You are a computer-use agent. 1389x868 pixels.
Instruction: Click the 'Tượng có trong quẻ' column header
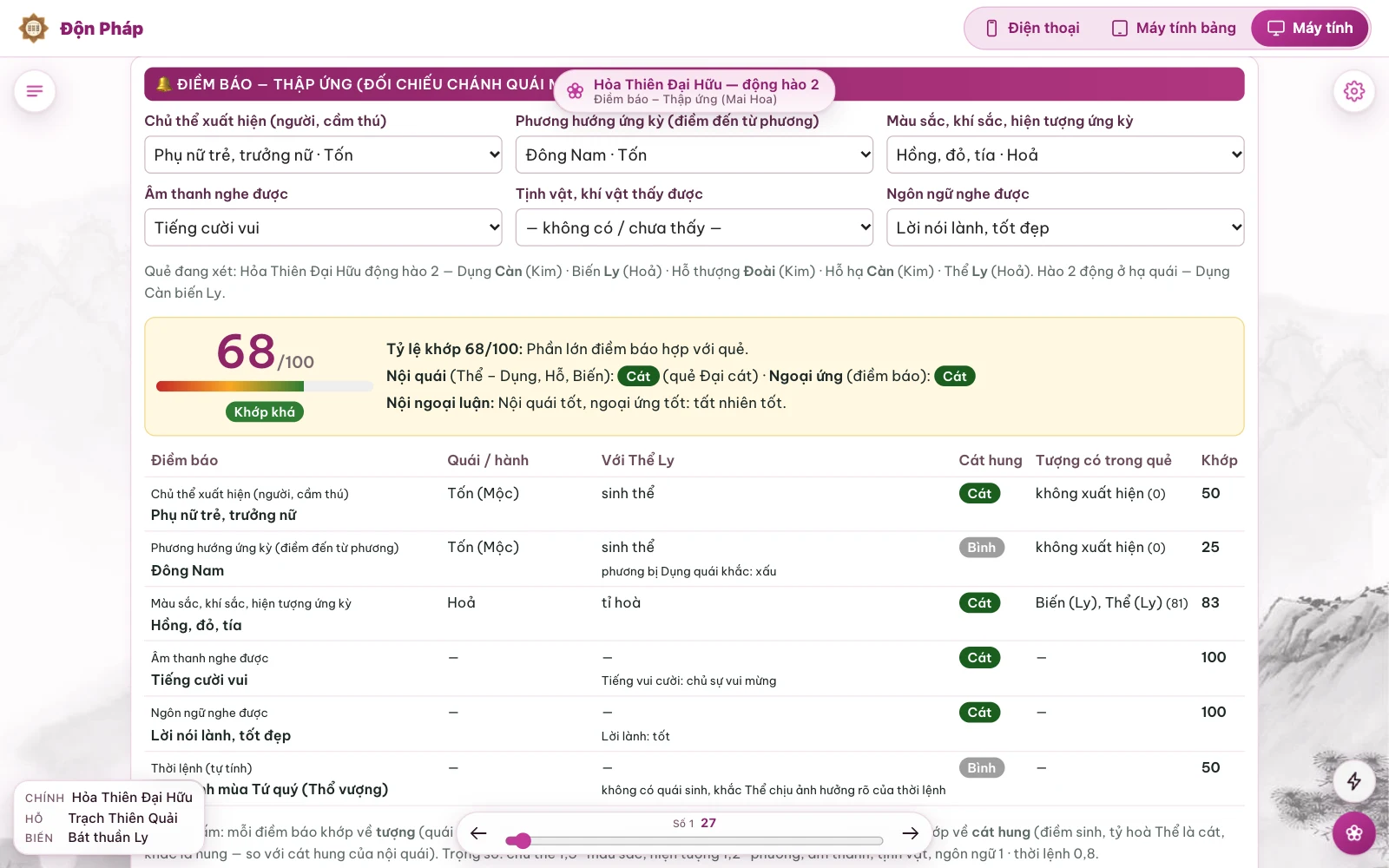pos(1103,460)
